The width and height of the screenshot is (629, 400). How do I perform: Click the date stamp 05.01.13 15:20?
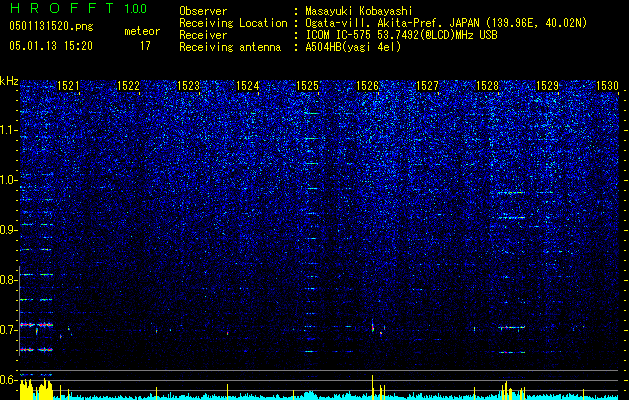pyautogui.click(x=51, y=46)
